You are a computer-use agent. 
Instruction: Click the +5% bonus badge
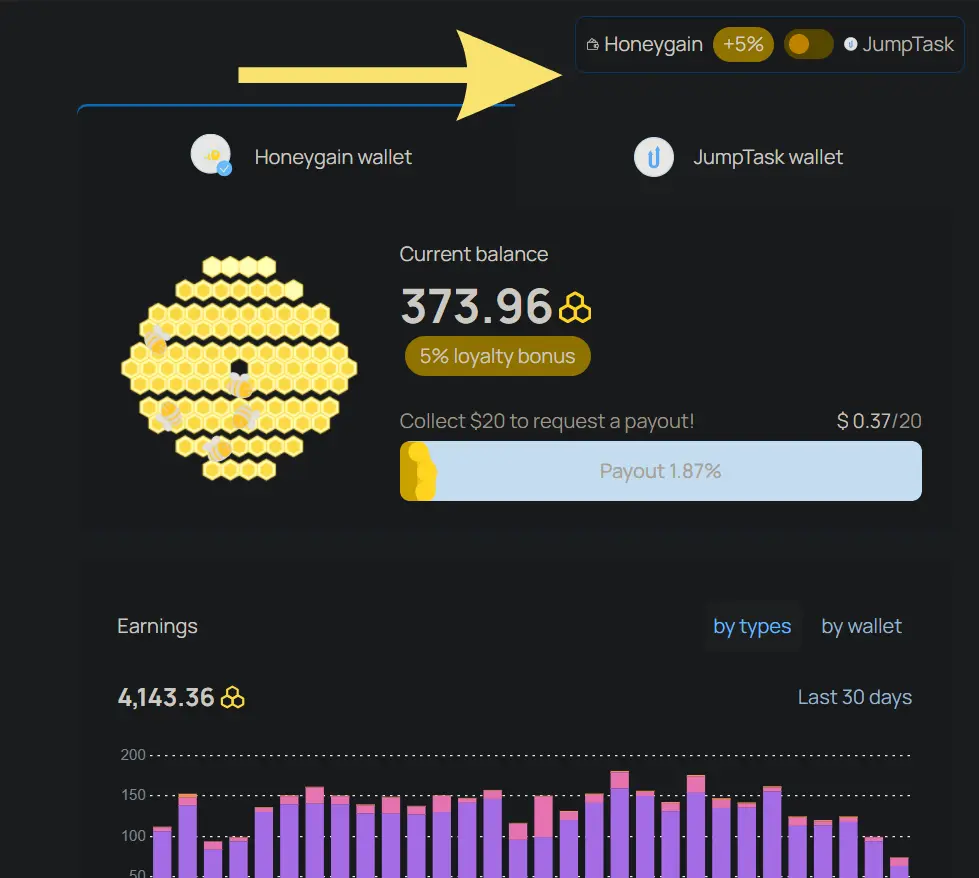coord(743,44)
